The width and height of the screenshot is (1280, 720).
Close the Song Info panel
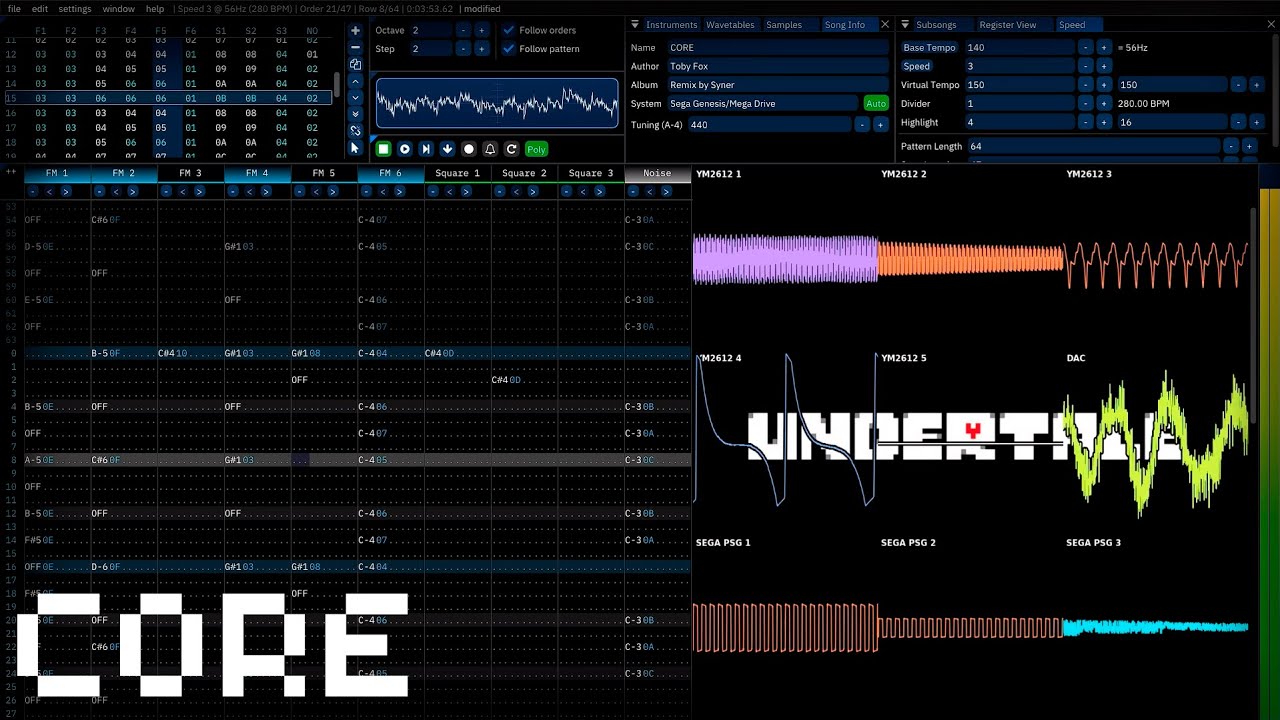coord(884,24)
